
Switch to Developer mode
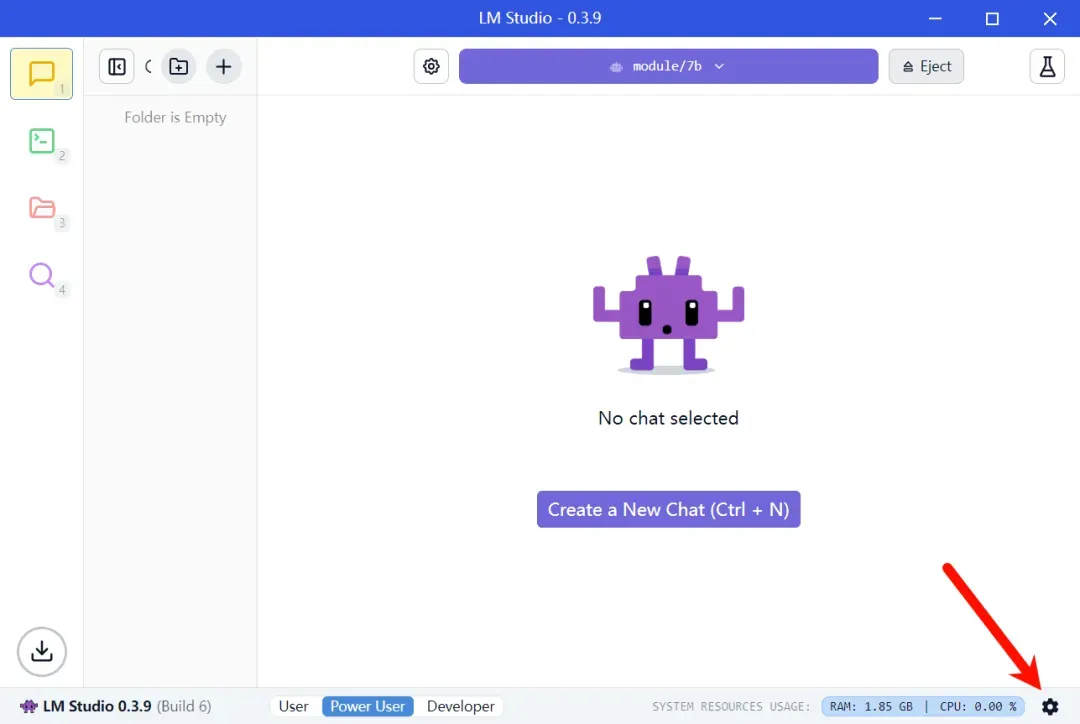461,706
